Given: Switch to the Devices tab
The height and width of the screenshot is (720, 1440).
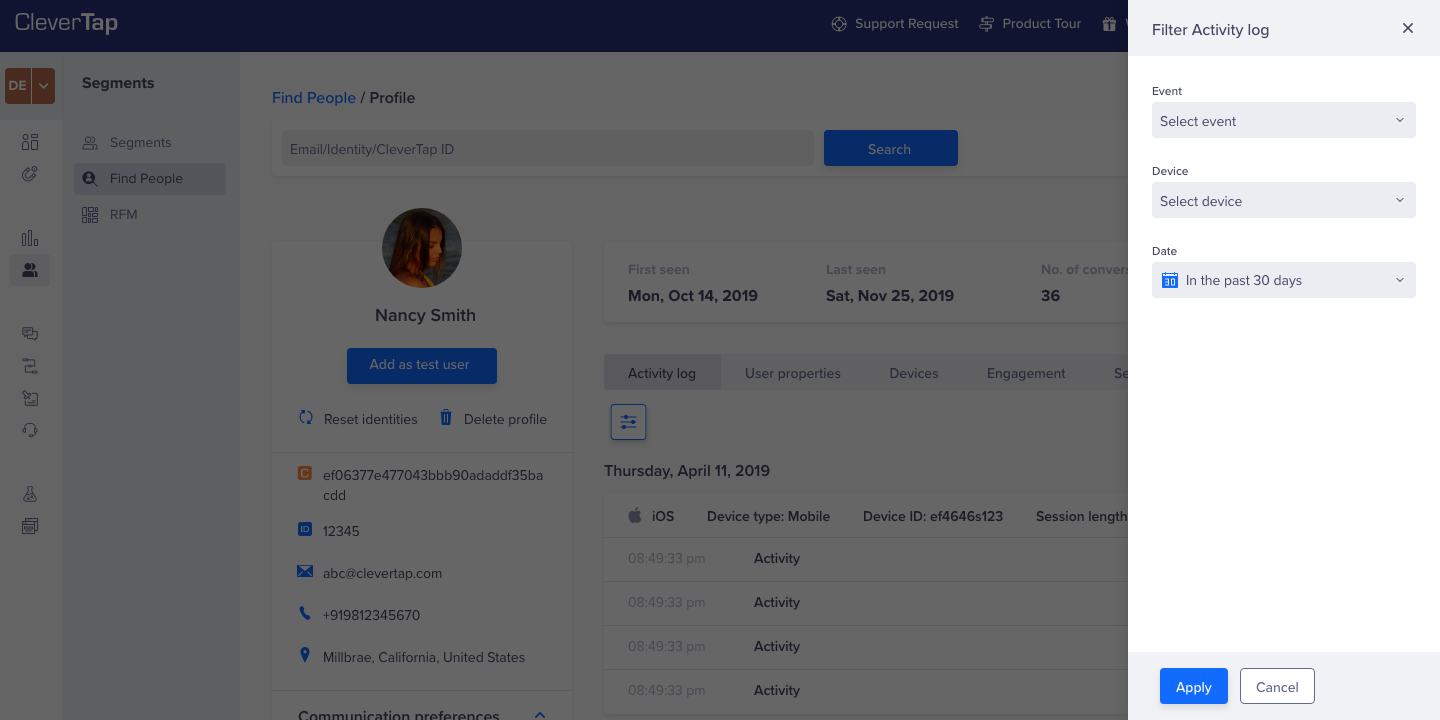Looking at the screenshot, I should pos(913,373).
